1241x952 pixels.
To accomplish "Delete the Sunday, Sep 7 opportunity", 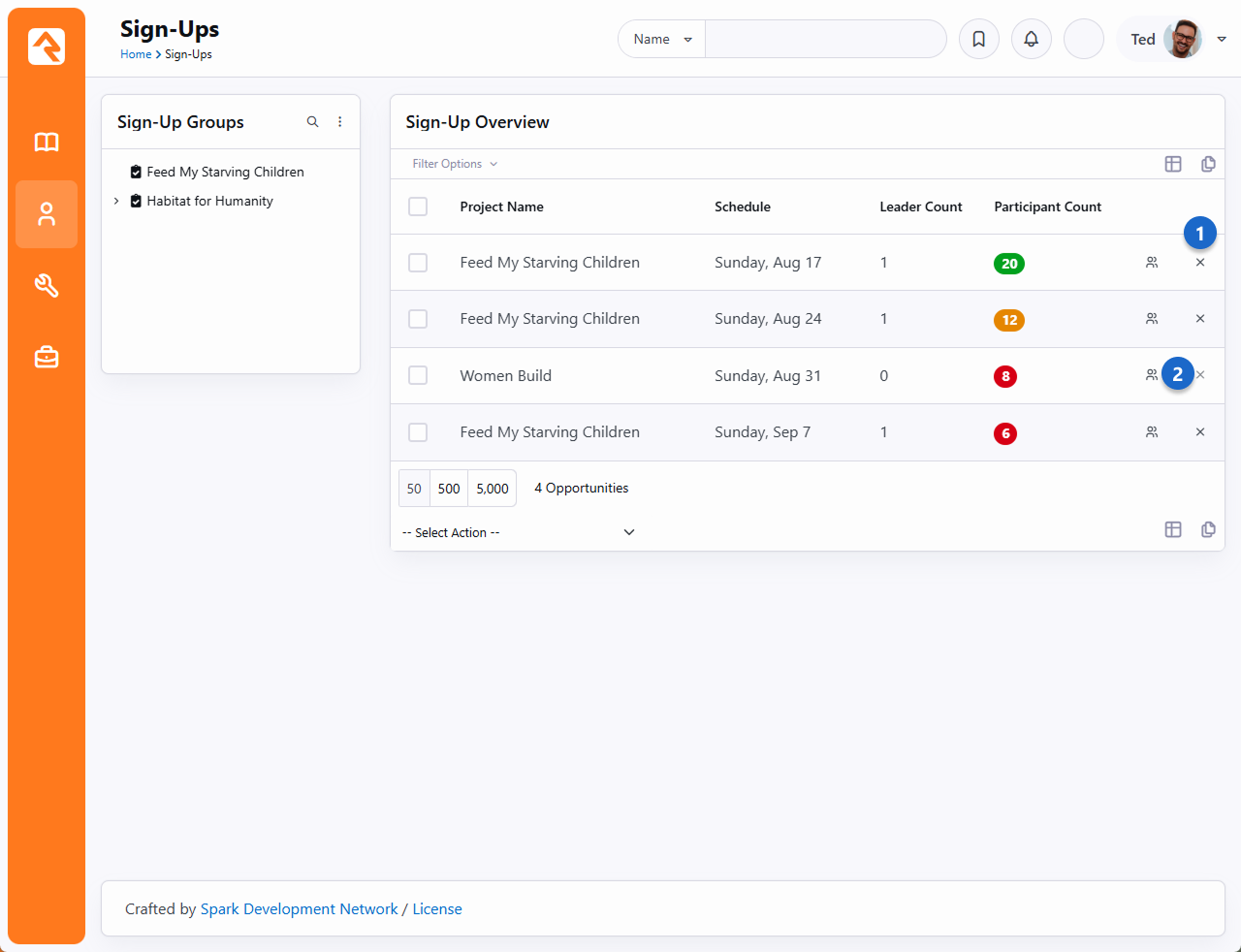I will (x=1199, y=432).
